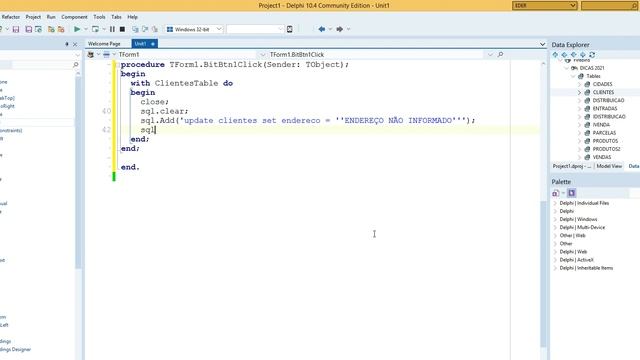Open the Component menu
Viewport: 640px width, 360px height.
coord(74,17)
